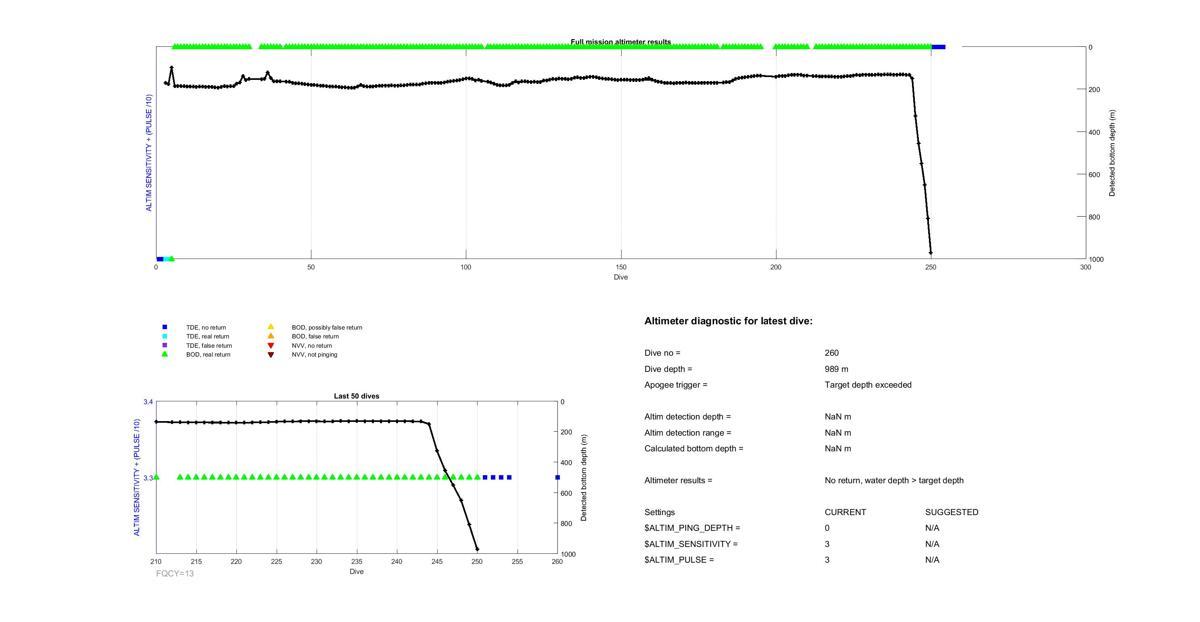The image size is (1200, 622).
Task: Click the 3.3 y-axis tick of lower plot
Action: tap(148, 478)
